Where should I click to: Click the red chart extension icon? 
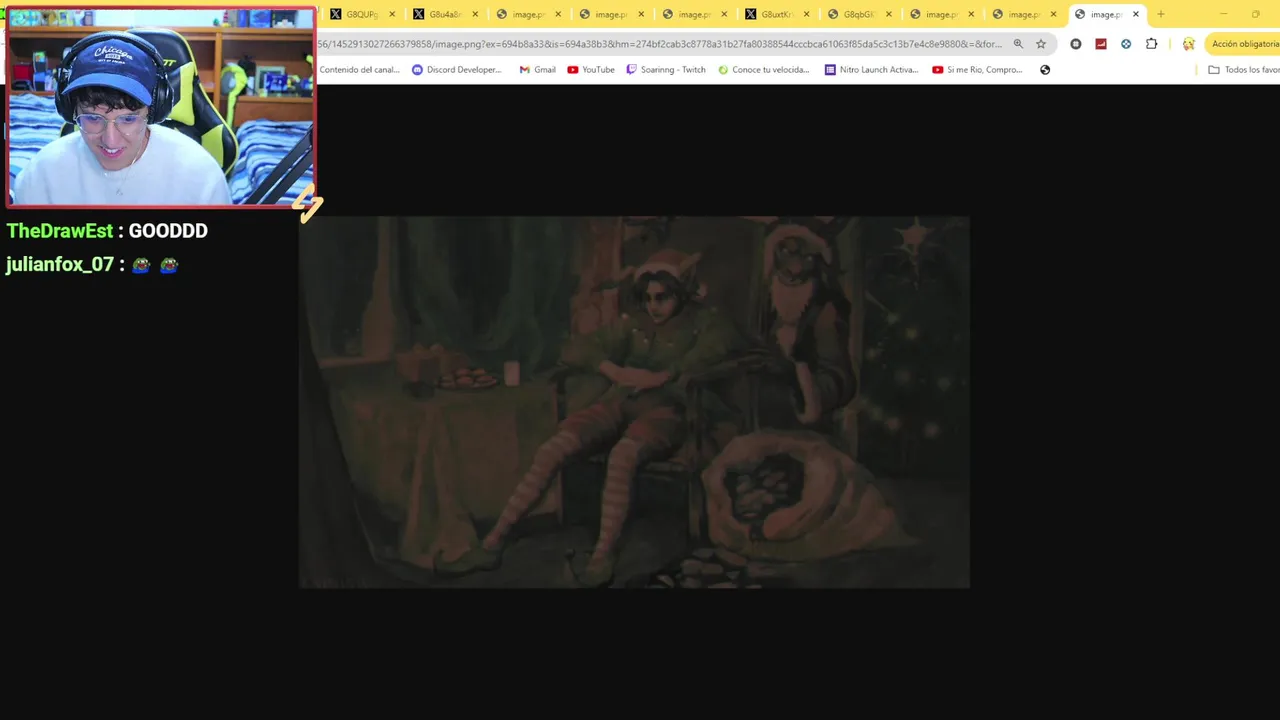(x=1101, y=44)
